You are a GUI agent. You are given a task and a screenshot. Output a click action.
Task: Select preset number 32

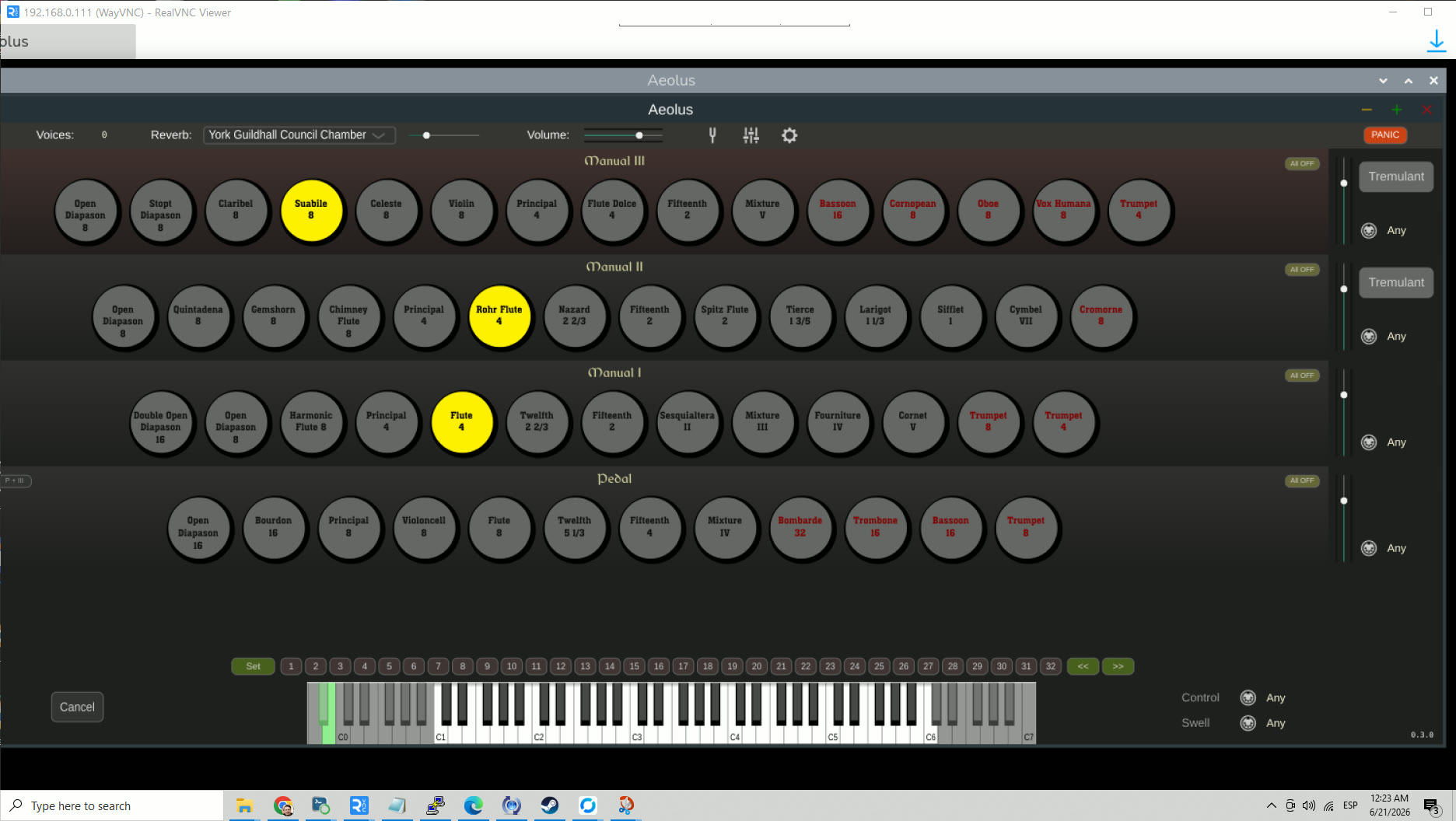click(1051, 666)
